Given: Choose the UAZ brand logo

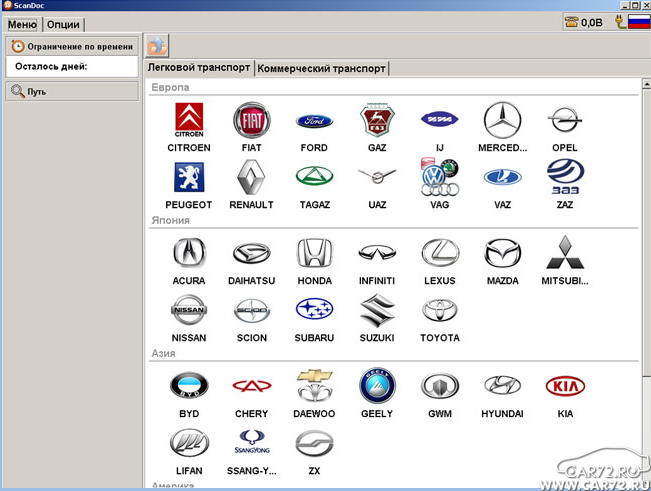Looking at the screenshot, I should pyautogui.click(x=377, y=176).
